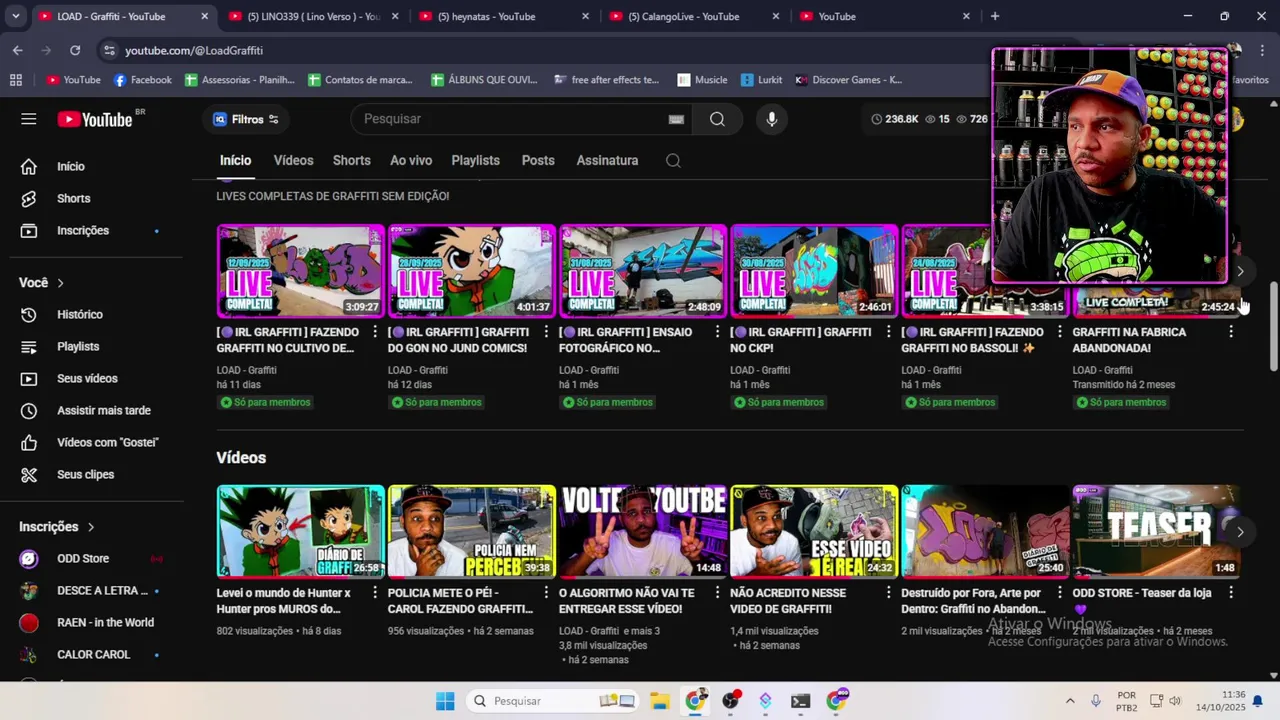Open options for O ALGORITMO NÃO VAI video
This screenshot has height=720, width=1280.
click(x=717, y=593)
